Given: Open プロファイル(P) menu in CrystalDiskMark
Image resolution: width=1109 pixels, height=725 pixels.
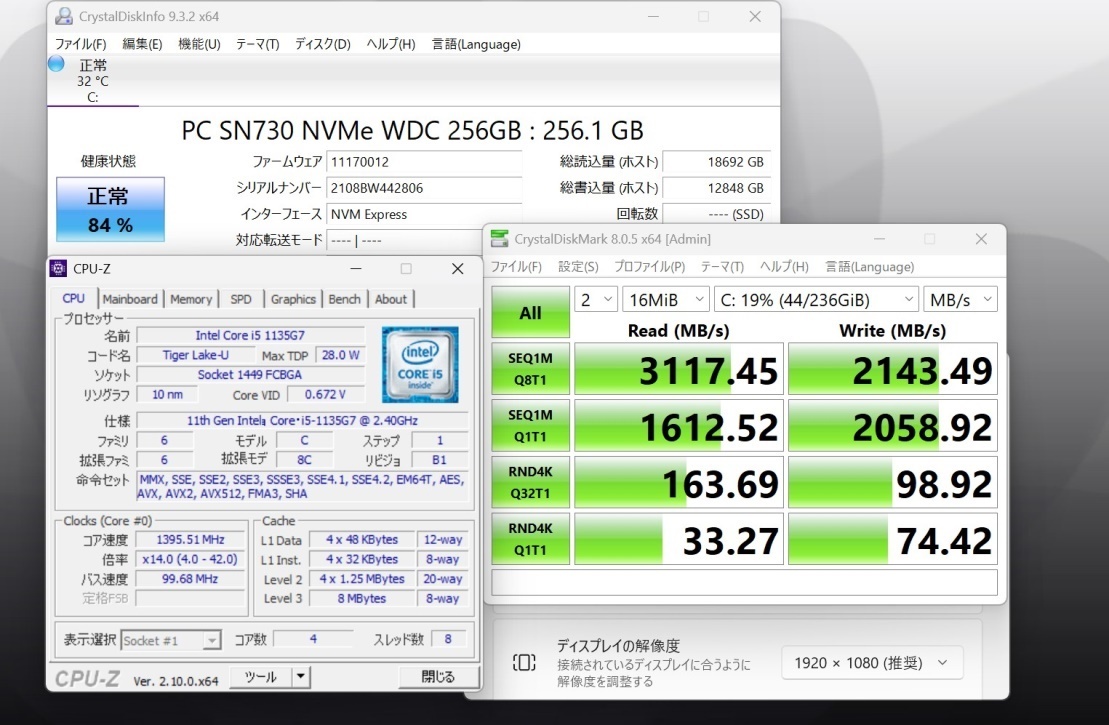Looking at the screenshot, I should click(649, 267).
